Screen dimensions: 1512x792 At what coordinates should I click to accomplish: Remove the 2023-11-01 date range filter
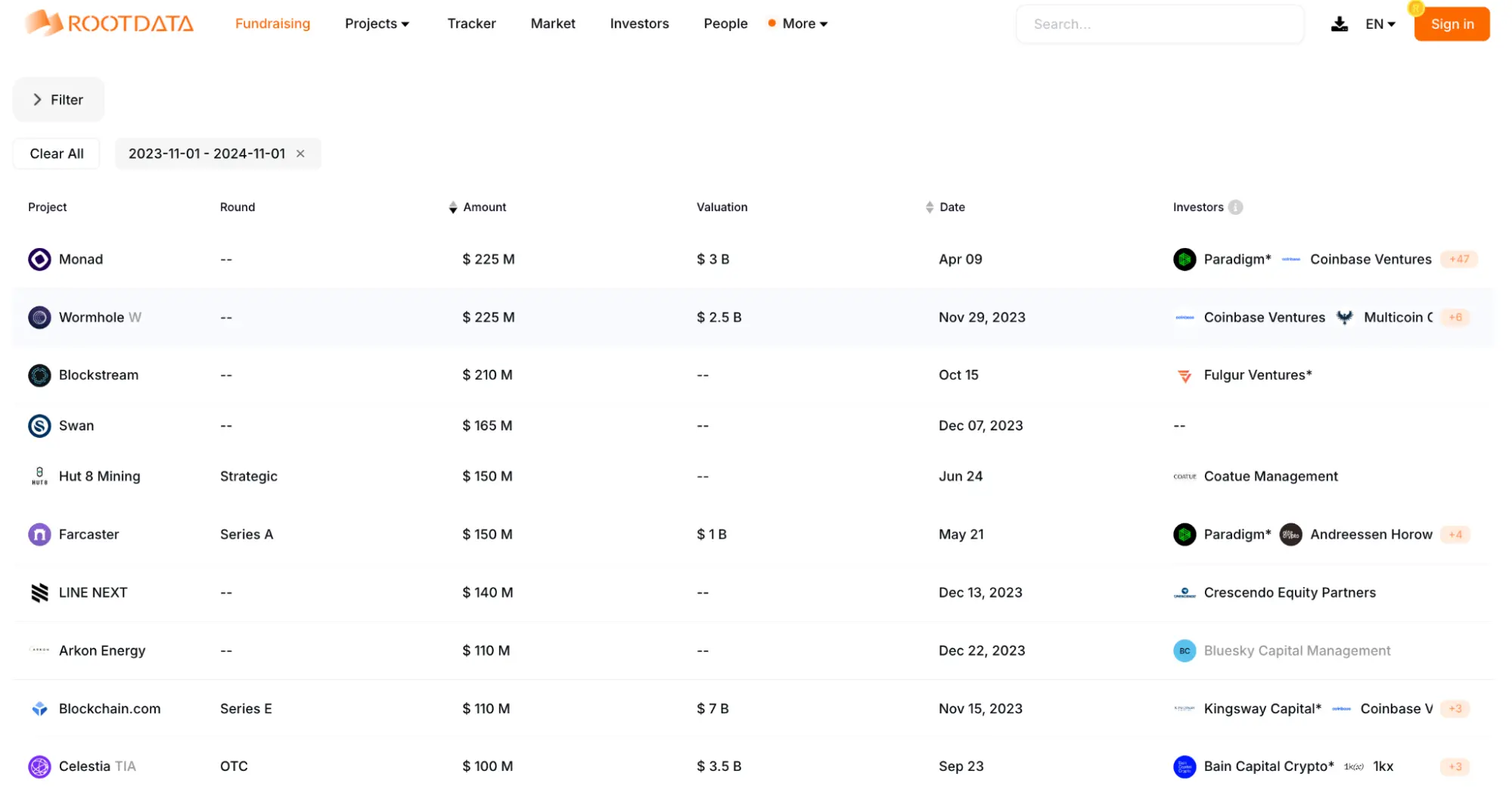click(300, 154)
